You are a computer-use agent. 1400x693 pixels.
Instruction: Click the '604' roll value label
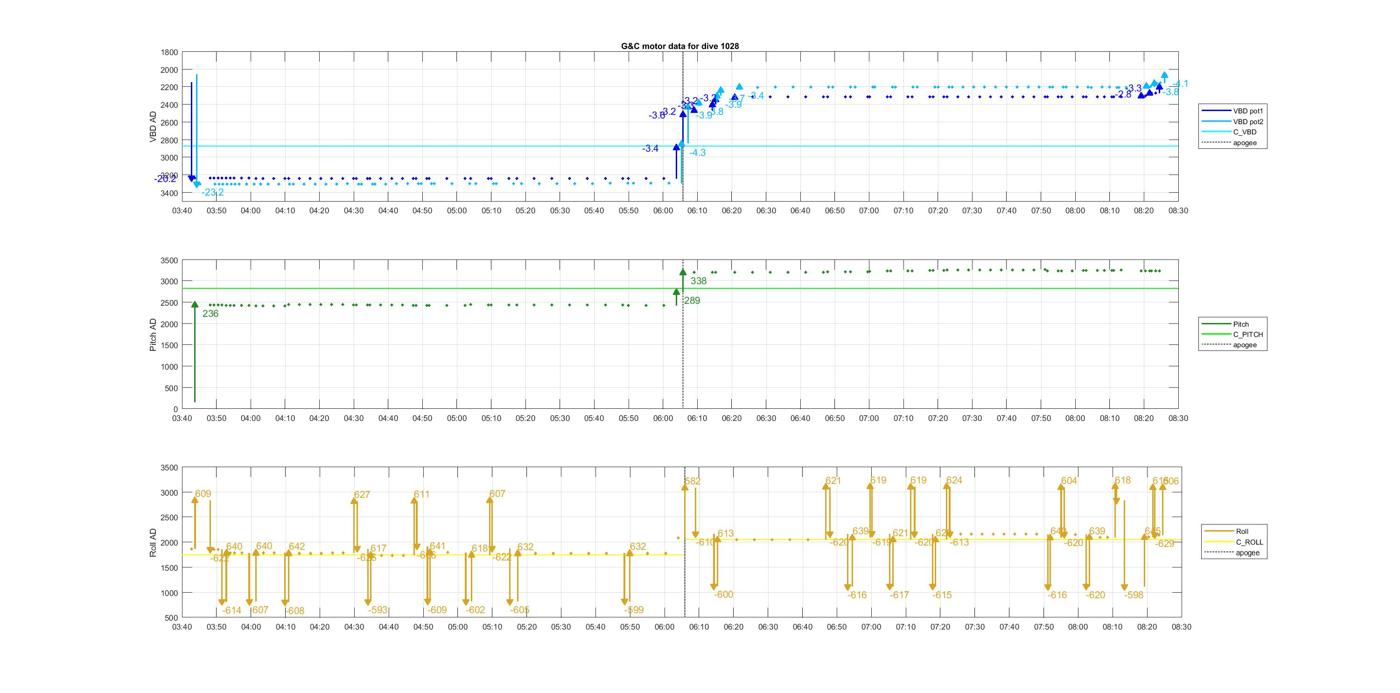click(1069, 481)
